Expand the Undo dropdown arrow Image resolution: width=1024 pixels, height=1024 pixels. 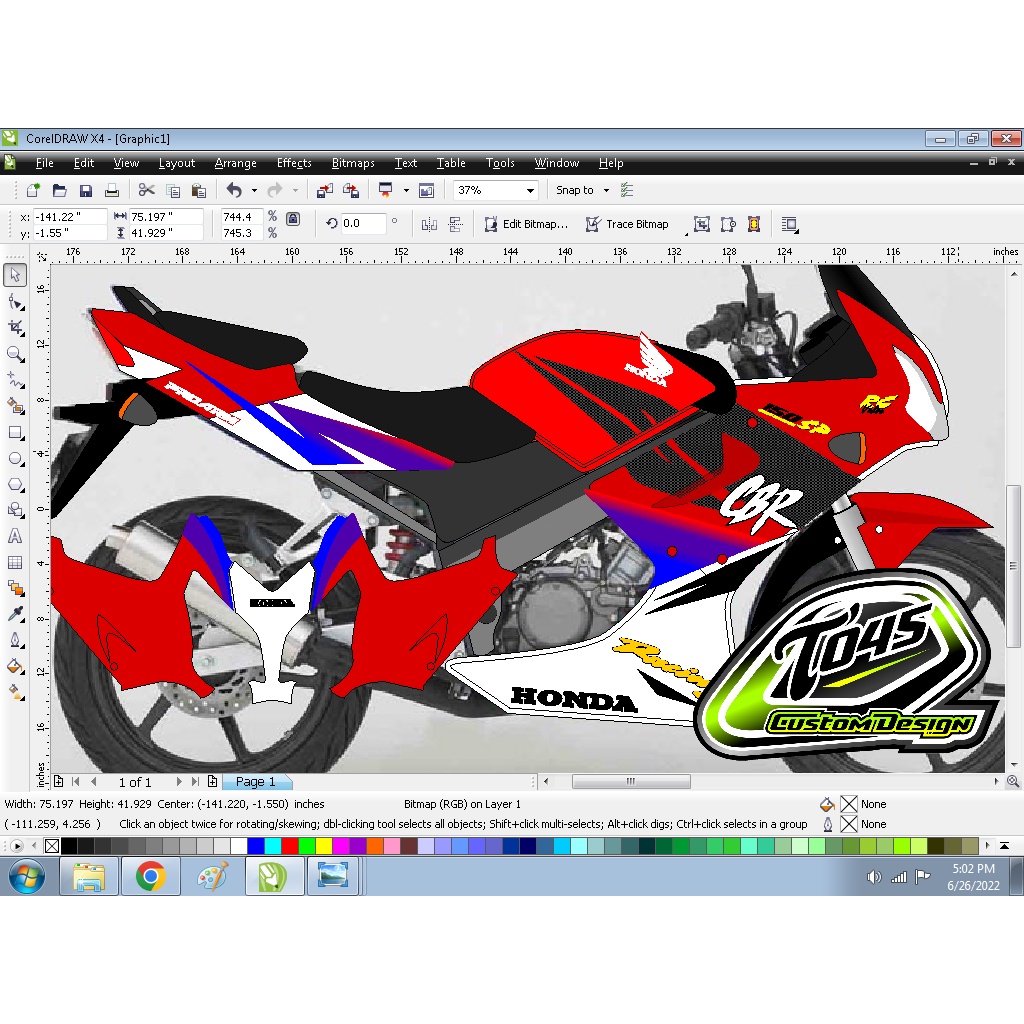(x=254, y=190)
